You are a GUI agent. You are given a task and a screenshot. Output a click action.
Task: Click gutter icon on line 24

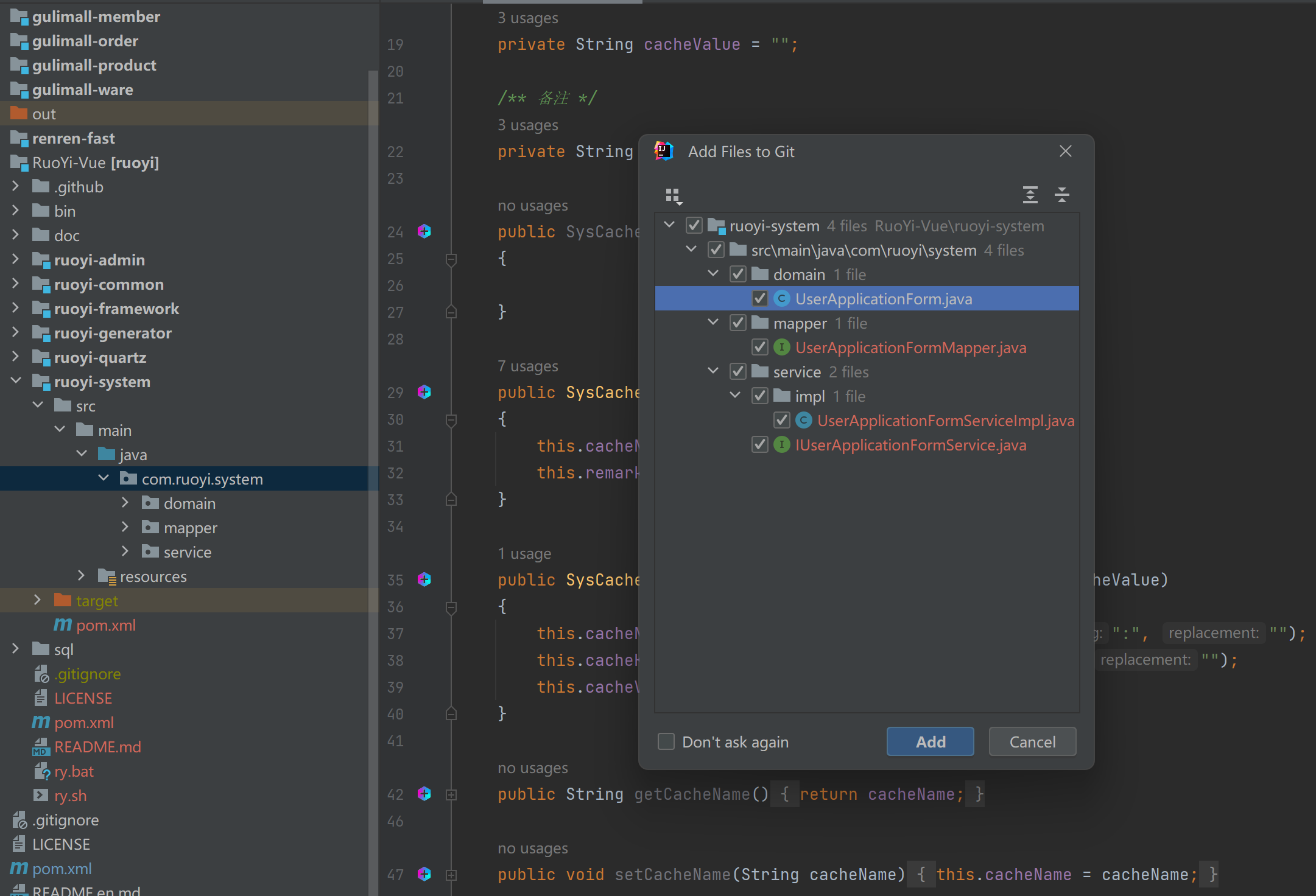click(424, 231)
